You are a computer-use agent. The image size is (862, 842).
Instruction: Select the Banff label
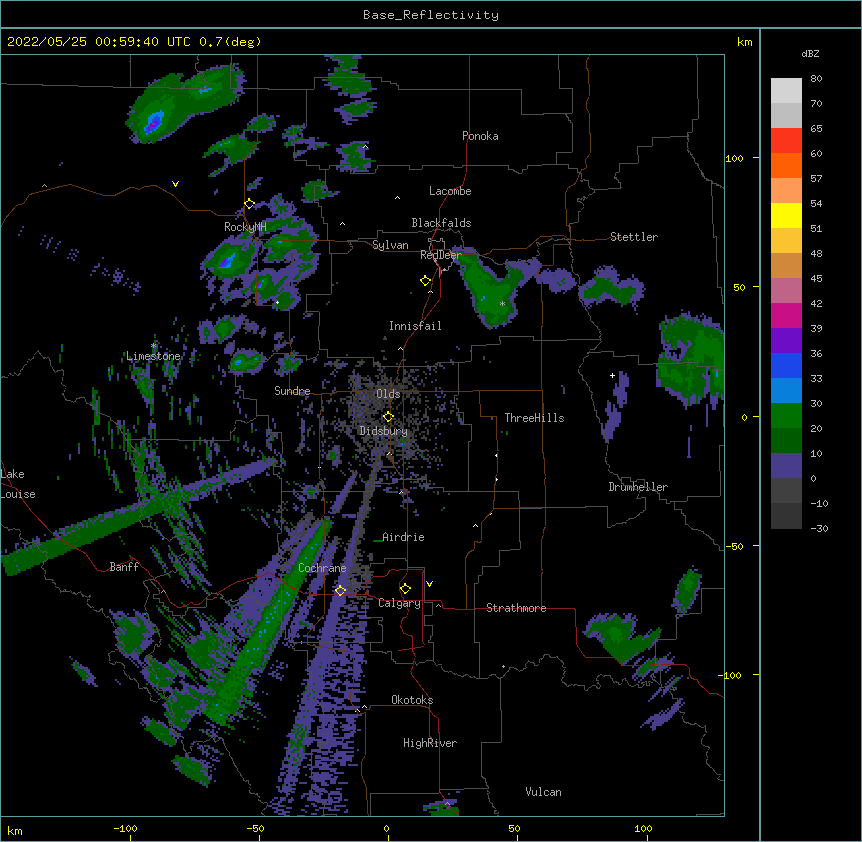click(x=124, y=567)
